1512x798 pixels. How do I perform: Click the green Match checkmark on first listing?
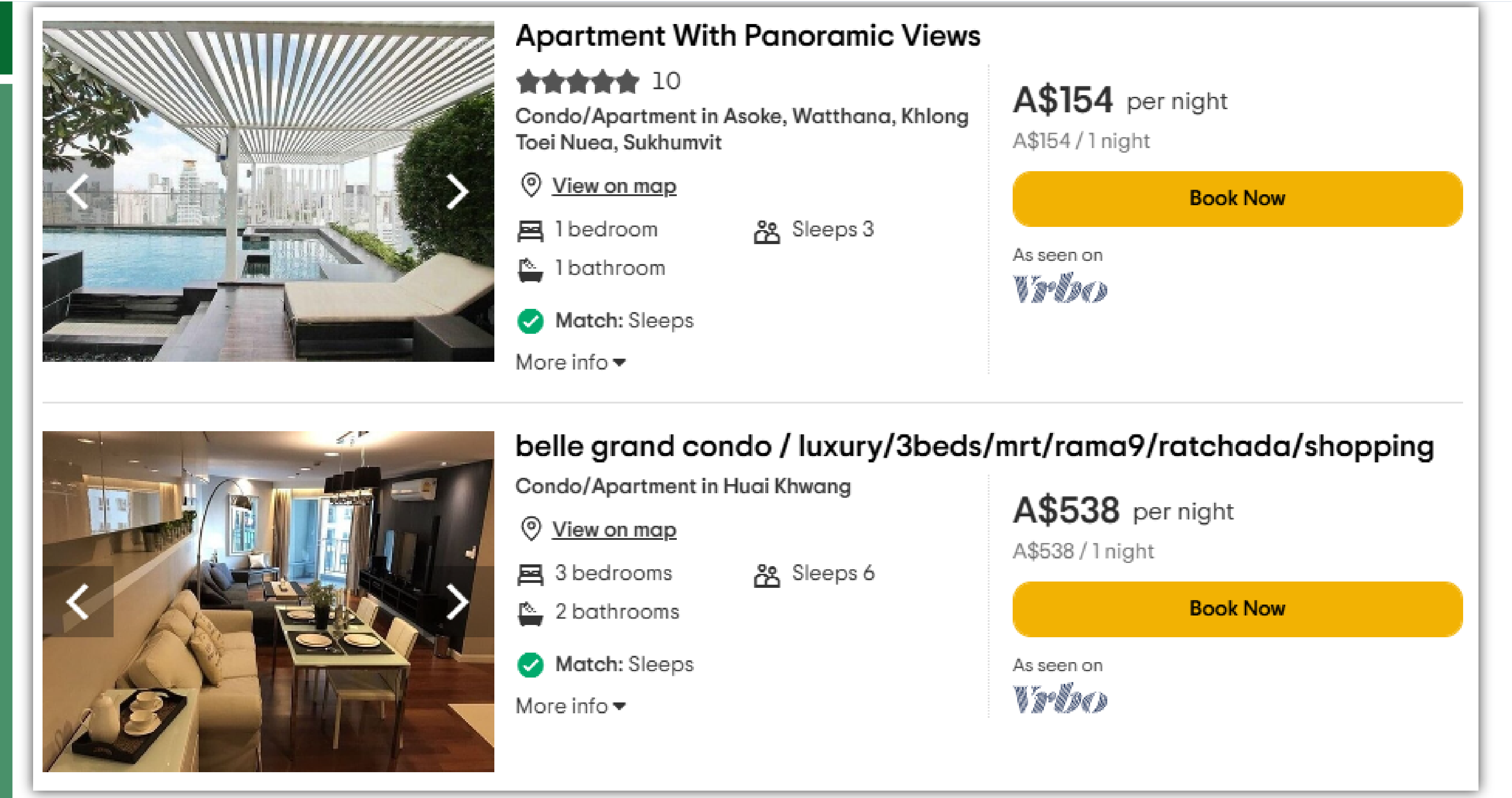[x=531, y=321]
